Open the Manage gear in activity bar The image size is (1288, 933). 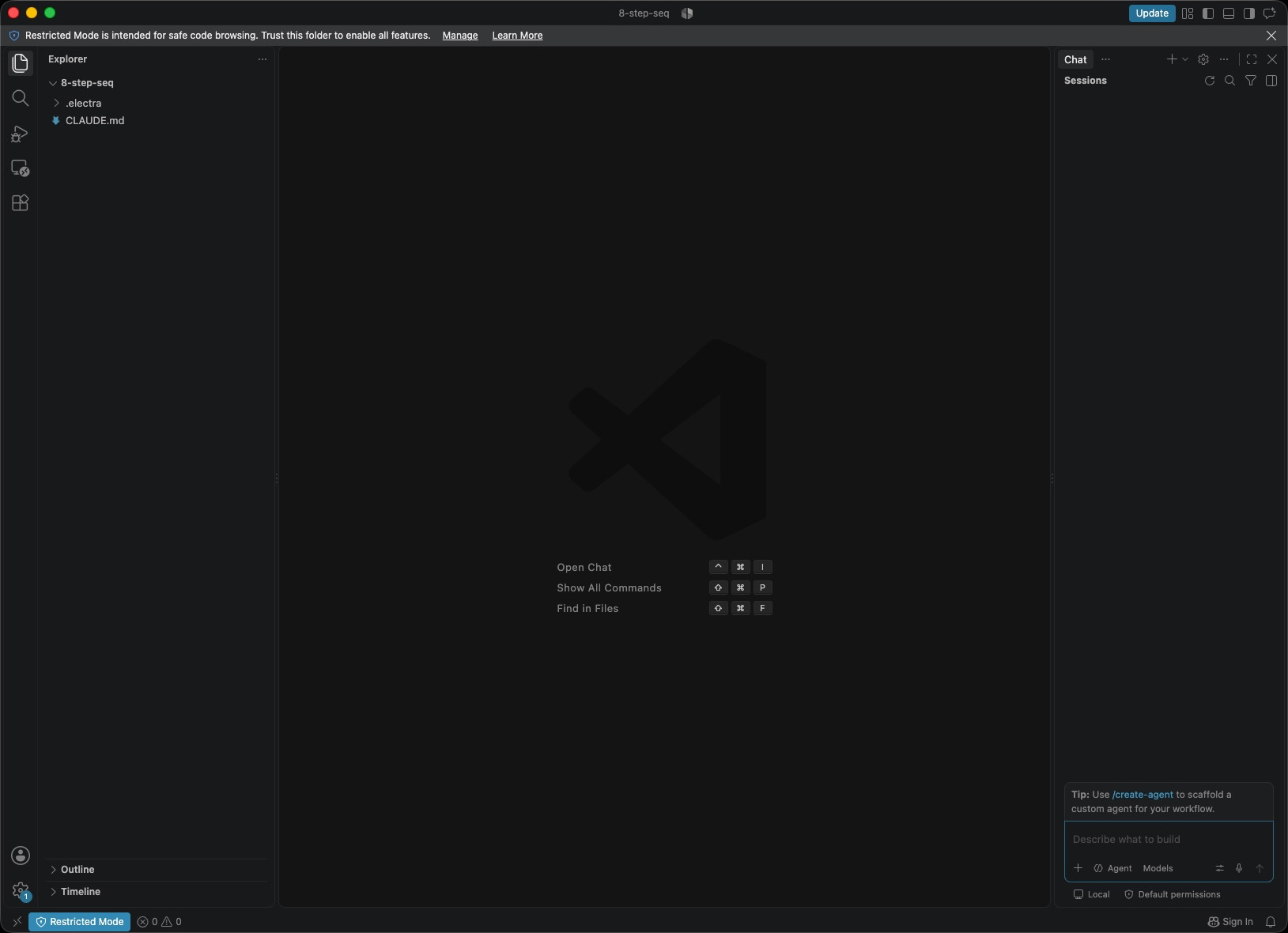pos(21,891)
